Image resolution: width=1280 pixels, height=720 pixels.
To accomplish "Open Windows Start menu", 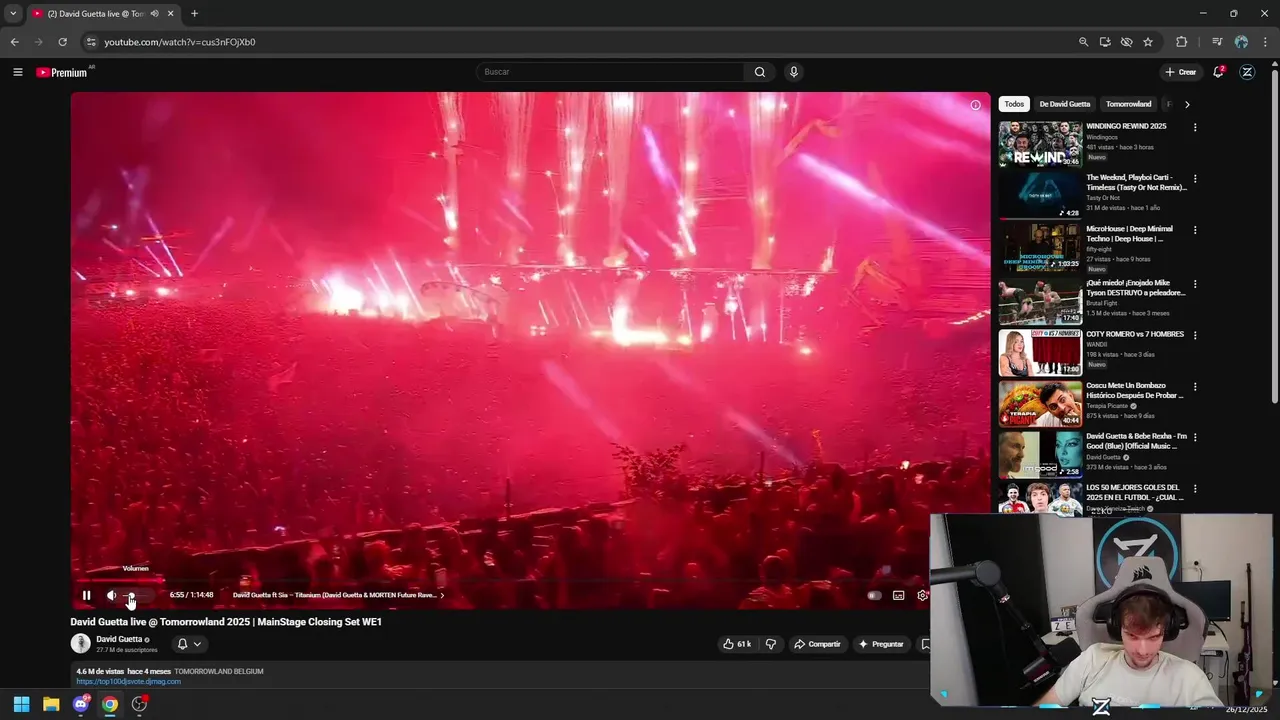I will [x=21, y=704].
